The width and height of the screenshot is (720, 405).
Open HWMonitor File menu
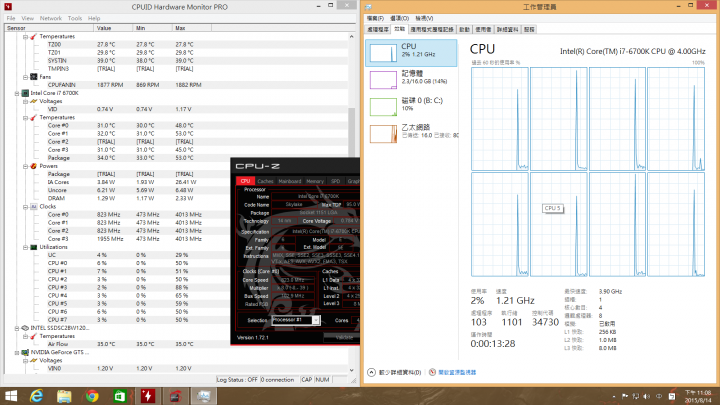tap(11, 18)
